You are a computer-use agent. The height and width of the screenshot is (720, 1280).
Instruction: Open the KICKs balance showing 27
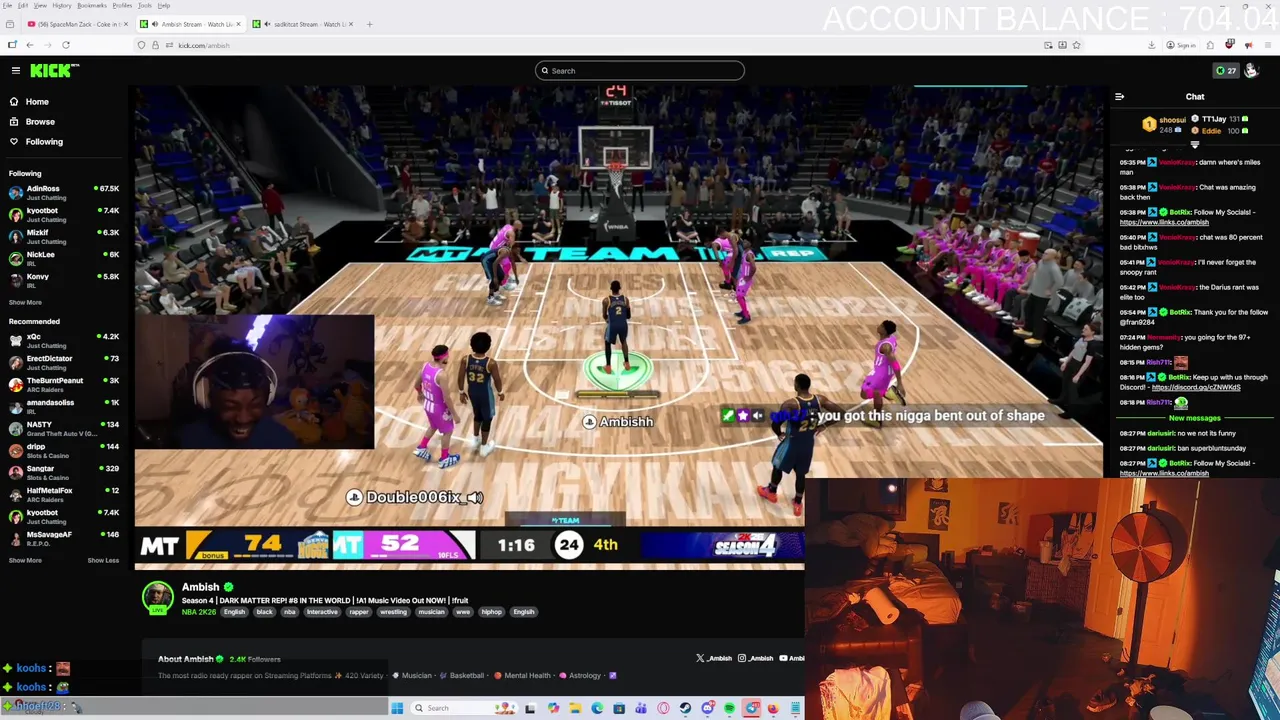tap(1226, 70)
